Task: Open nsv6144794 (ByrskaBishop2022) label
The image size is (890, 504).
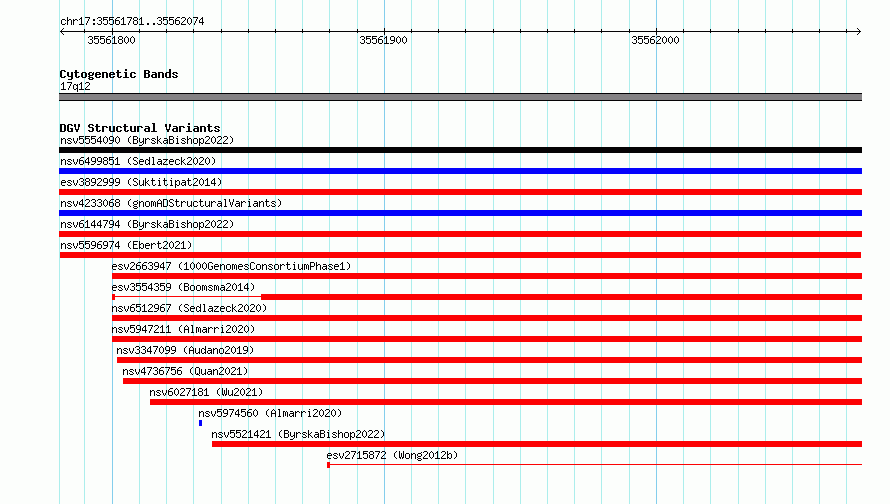Action: tap(147, 224)
